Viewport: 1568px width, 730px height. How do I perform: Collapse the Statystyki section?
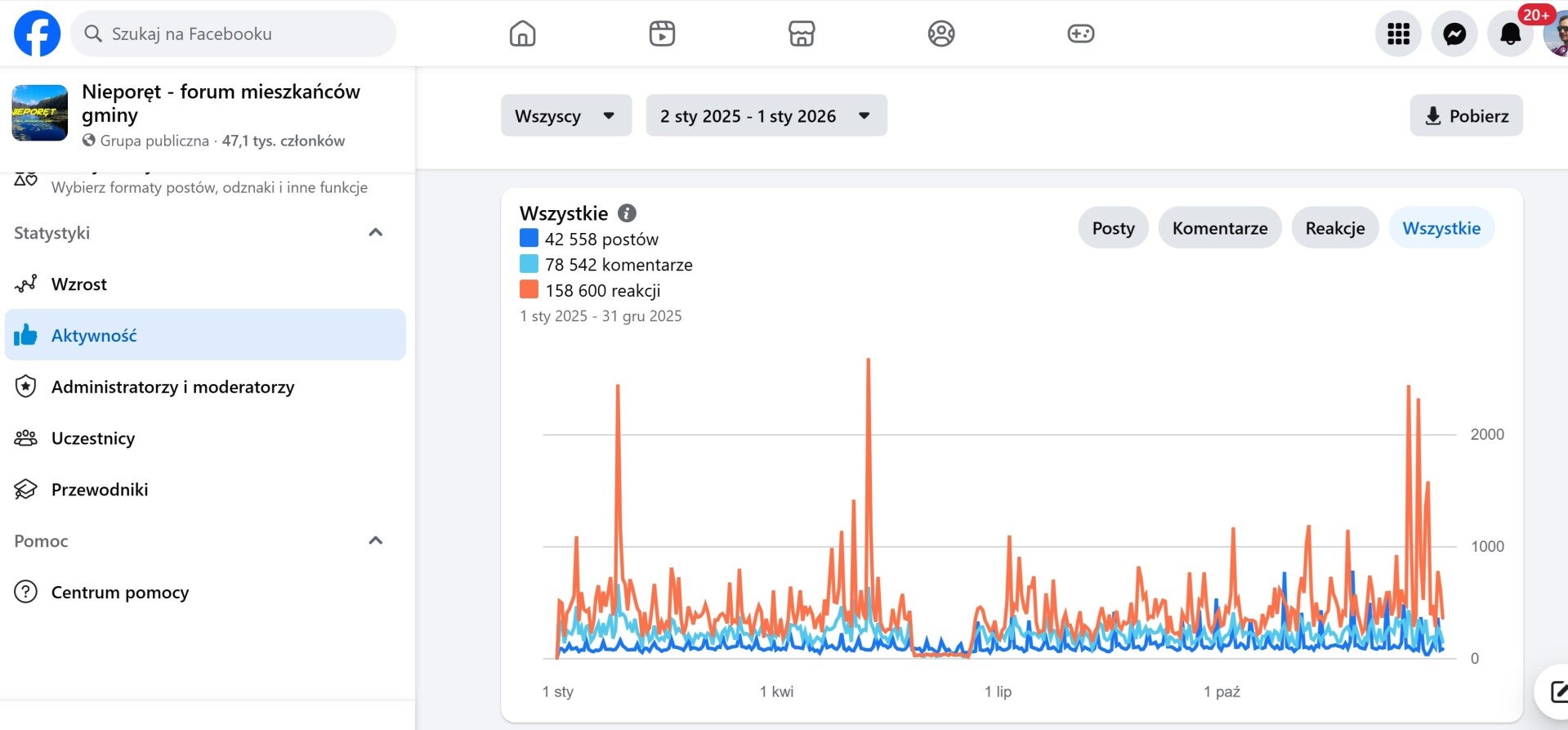point(376,233)
